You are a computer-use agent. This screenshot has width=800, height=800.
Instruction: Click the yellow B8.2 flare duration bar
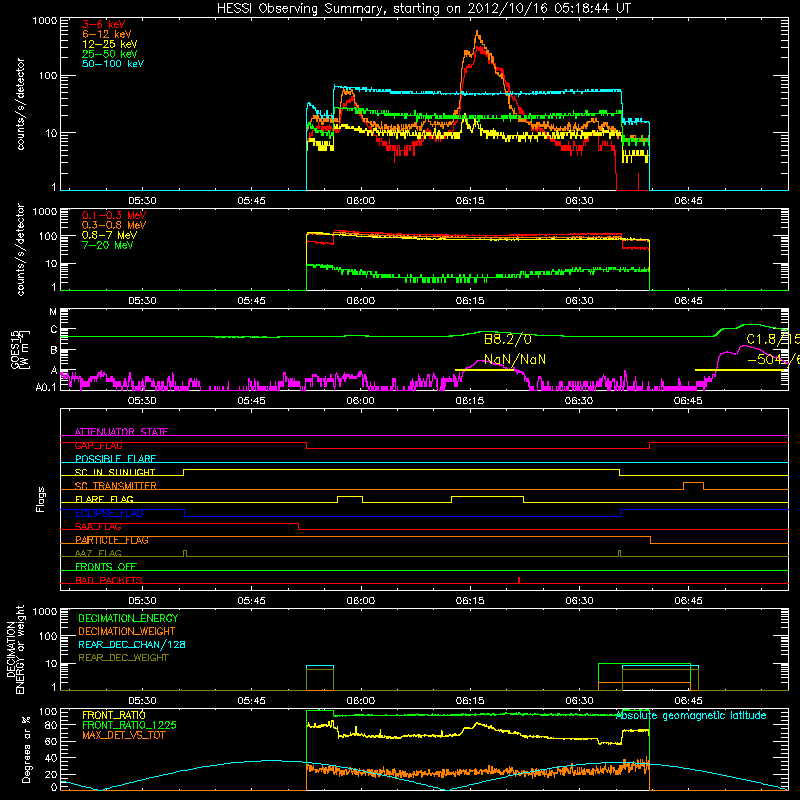pos(484,370)
